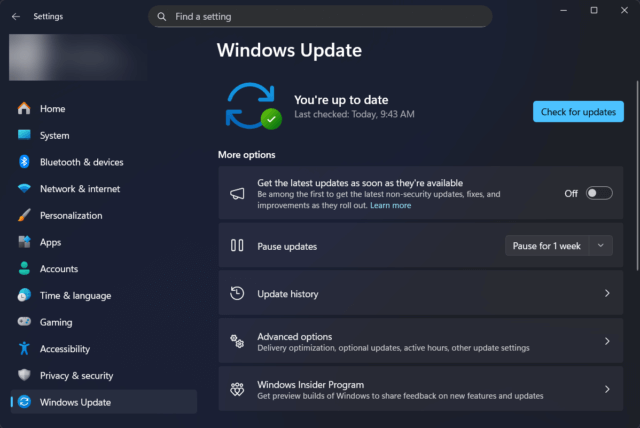Click the pause bars icon
The width and height of the screenshot is (640, 428).
237,245
